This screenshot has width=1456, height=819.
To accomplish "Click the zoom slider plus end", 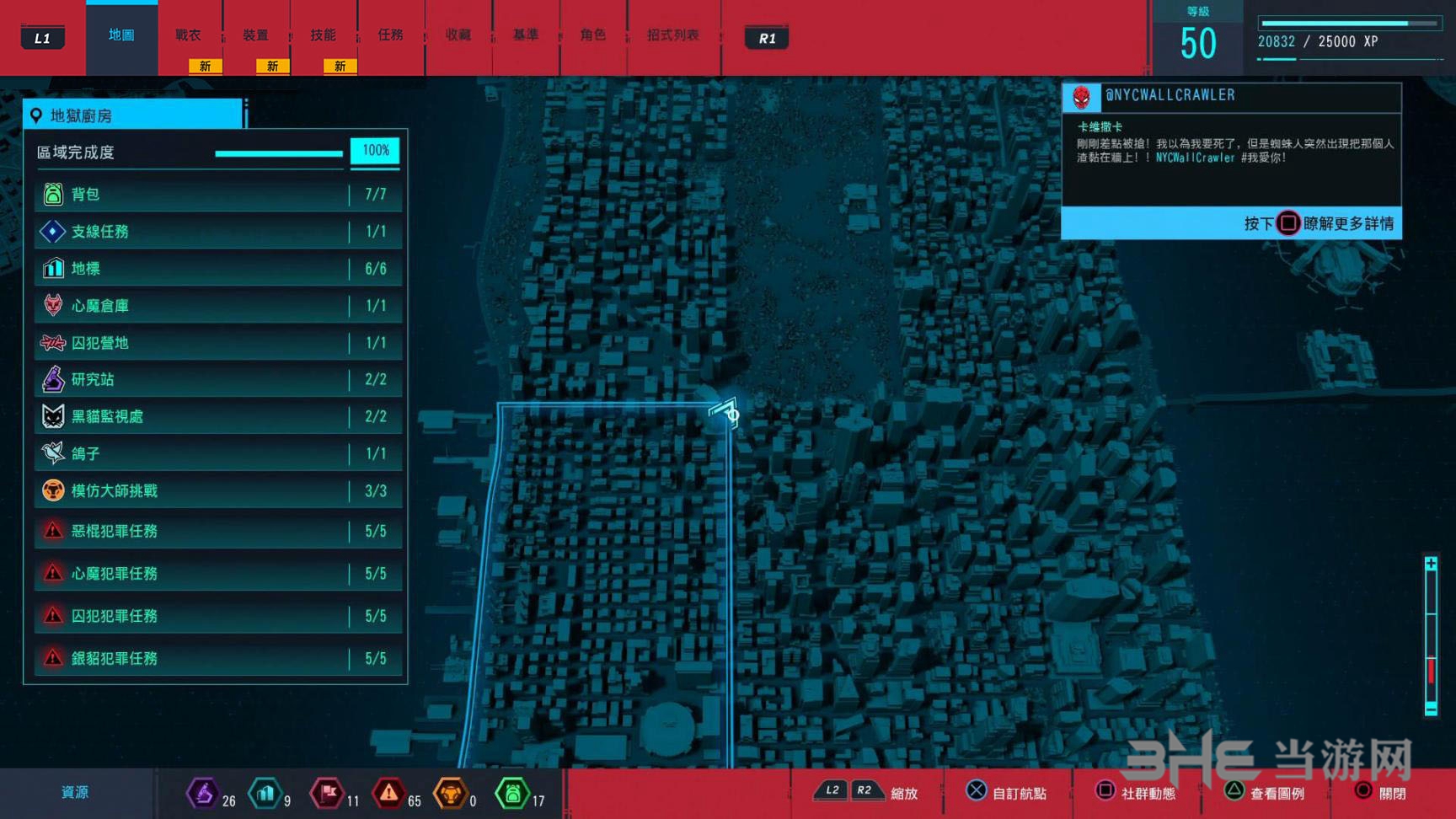I will tap(1431, 564).
